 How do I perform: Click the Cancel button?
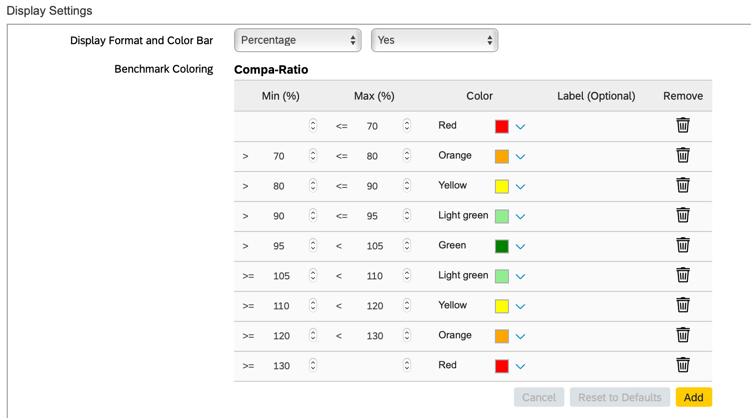(x=538, y=397)
